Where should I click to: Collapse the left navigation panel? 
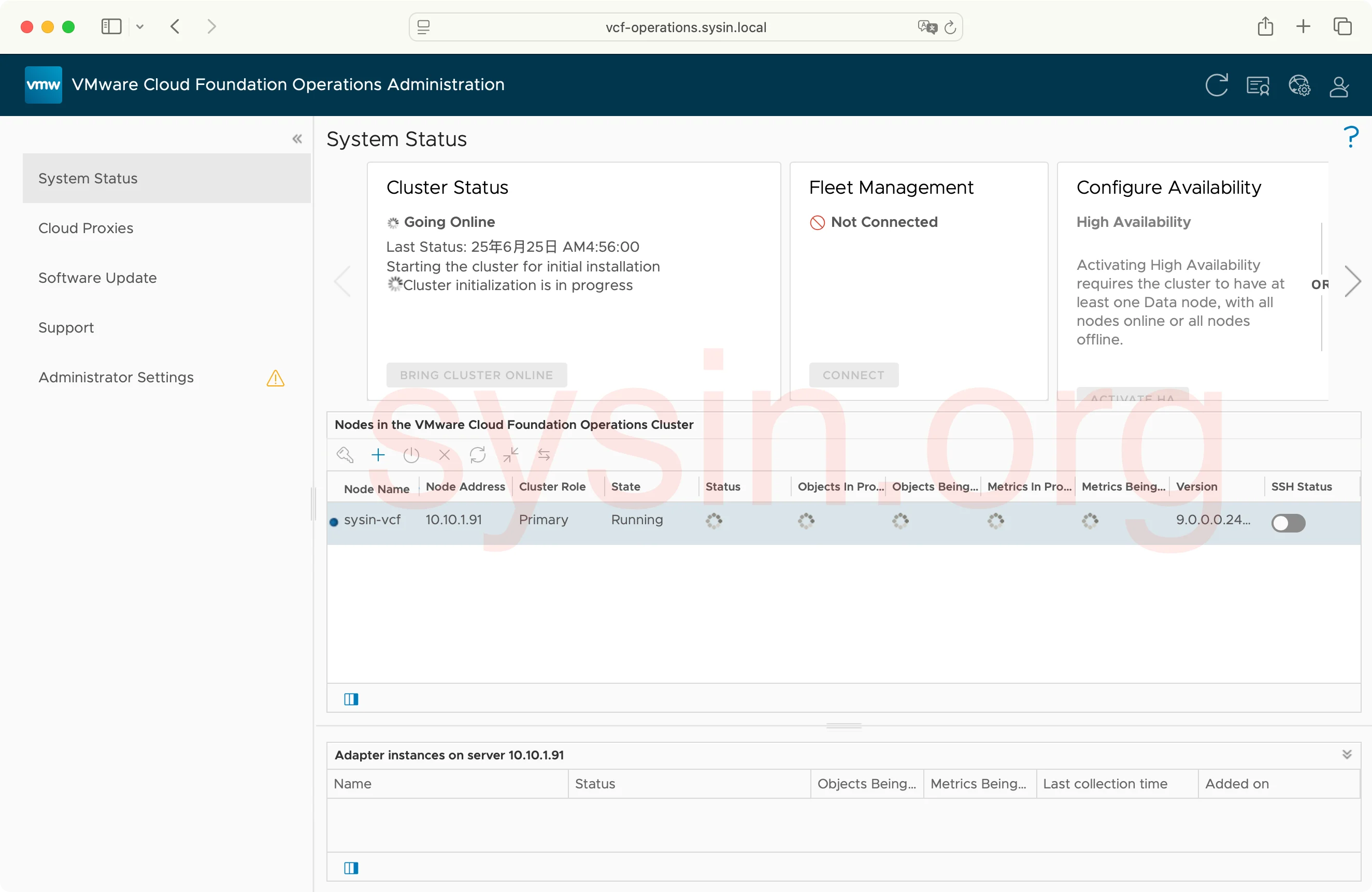(297, 139)
